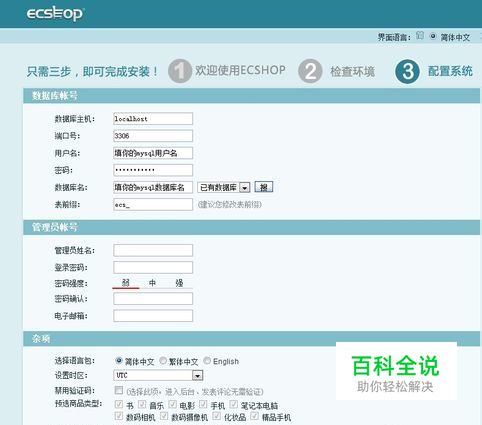Toggle the 精品手机 checkbox
The width and height of the screenshot is (482, 425).
(x=255, y=416)
